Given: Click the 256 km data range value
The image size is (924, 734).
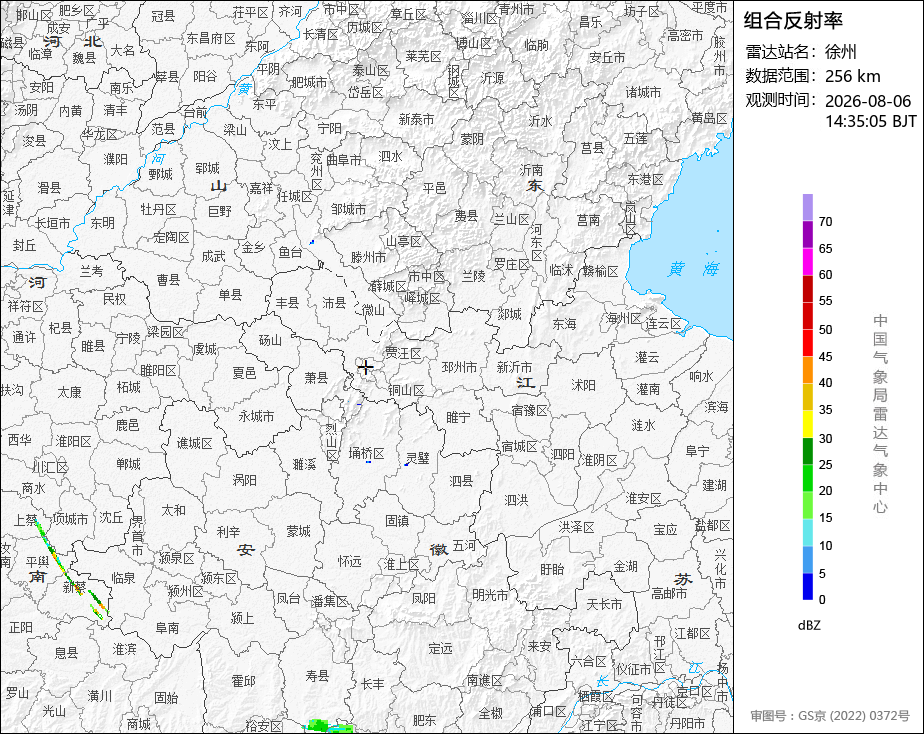Looking at the screenshot, I should (852, 76).
